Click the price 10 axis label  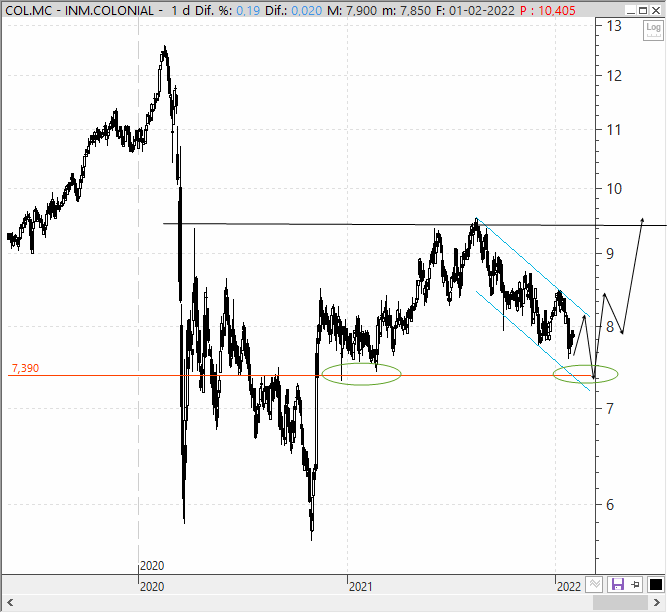coord(614,188)
